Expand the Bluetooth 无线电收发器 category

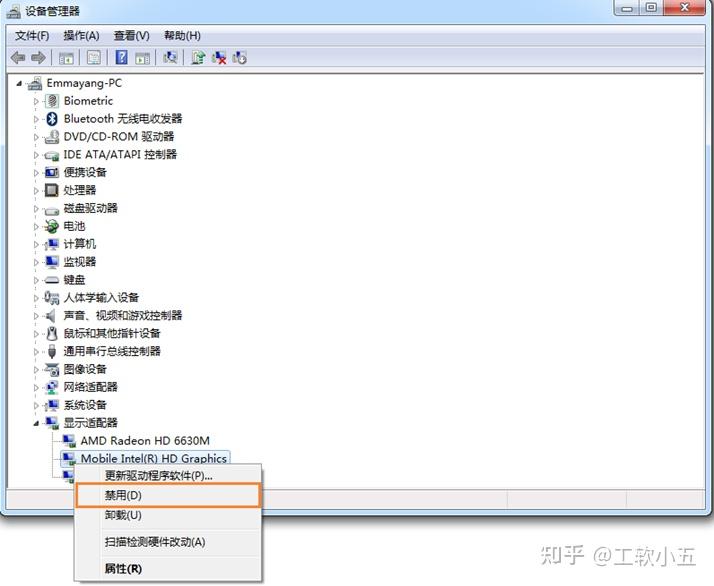tap(36, 119)
